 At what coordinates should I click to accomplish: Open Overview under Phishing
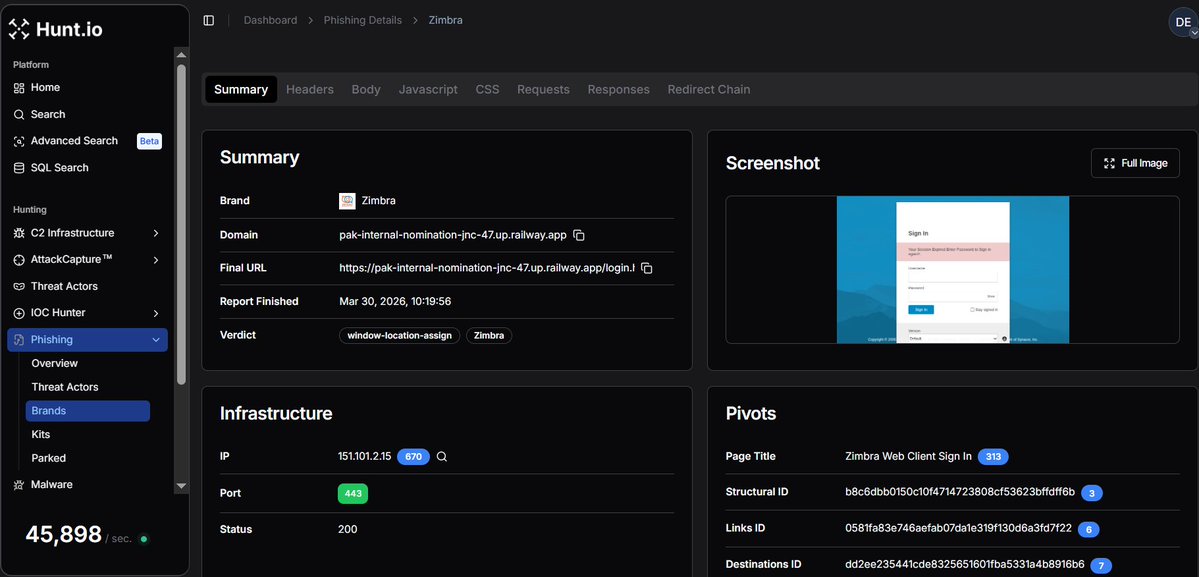[x=54, y=364]
